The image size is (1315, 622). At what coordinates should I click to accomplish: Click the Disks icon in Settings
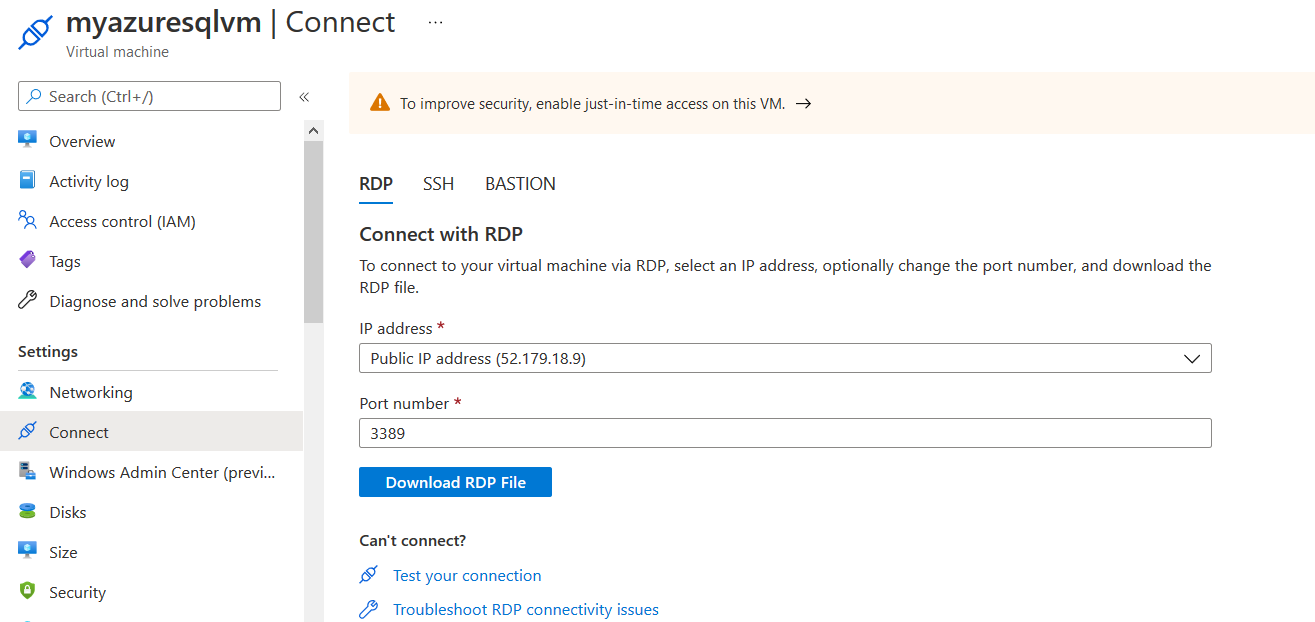coord(28,512)
